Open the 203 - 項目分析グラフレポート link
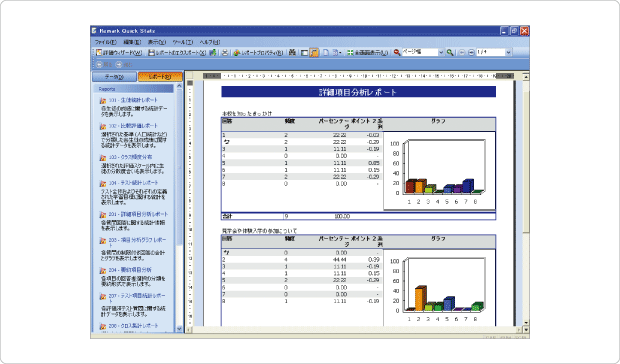 tap(137, 242)
